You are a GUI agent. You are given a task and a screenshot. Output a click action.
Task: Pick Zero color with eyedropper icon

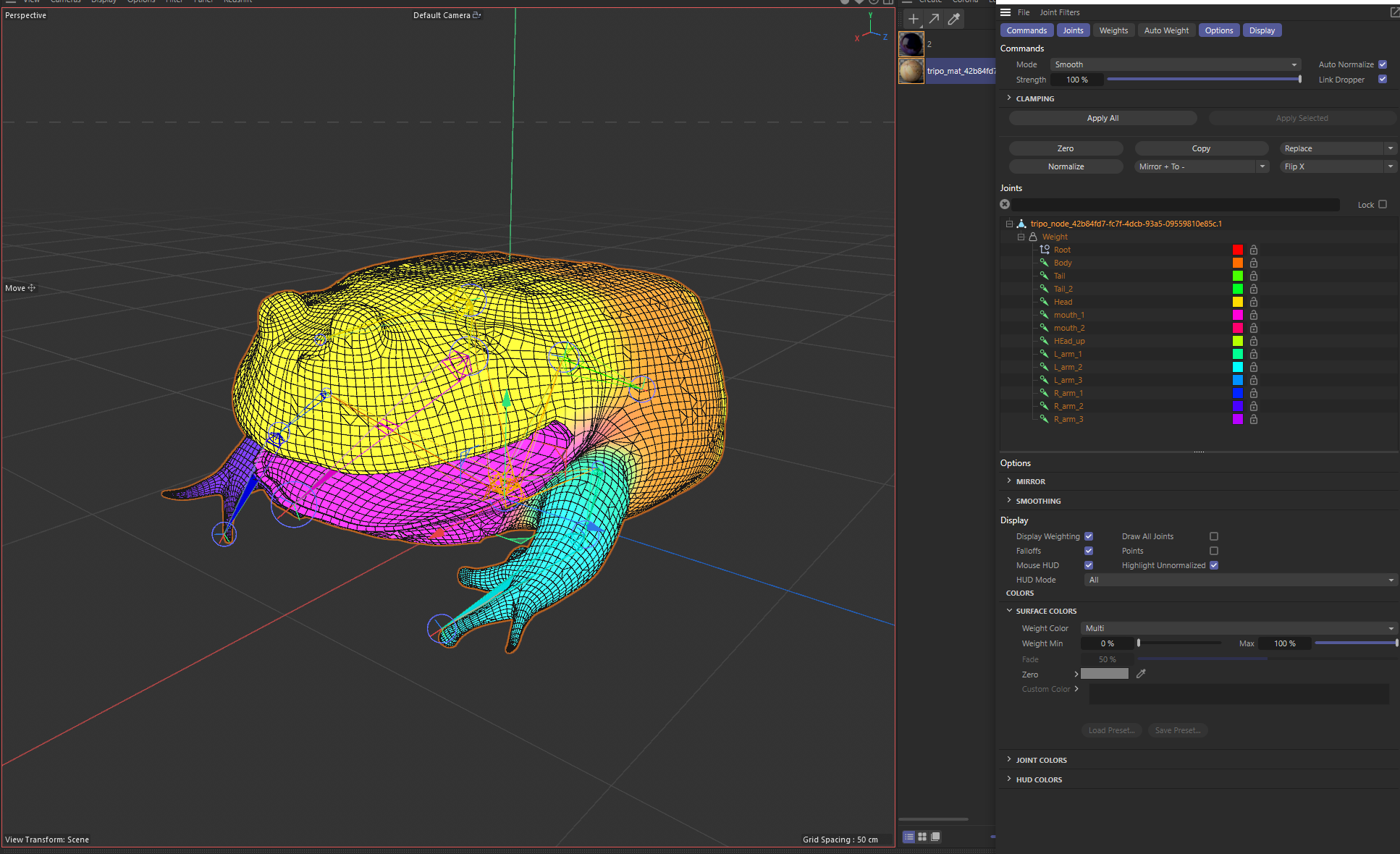pos(1141,674)
